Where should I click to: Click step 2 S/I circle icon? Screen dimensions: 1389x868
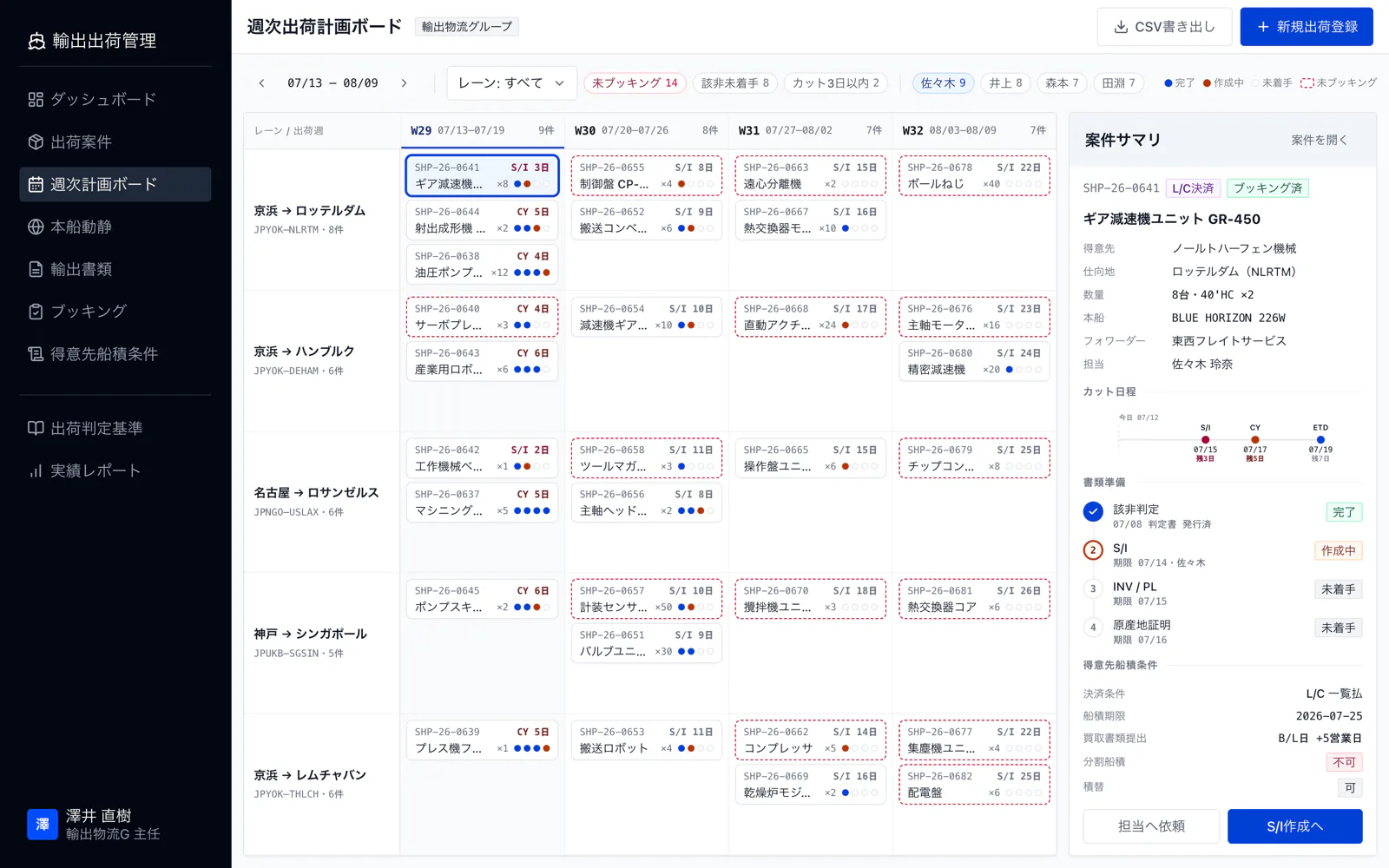1093,550
